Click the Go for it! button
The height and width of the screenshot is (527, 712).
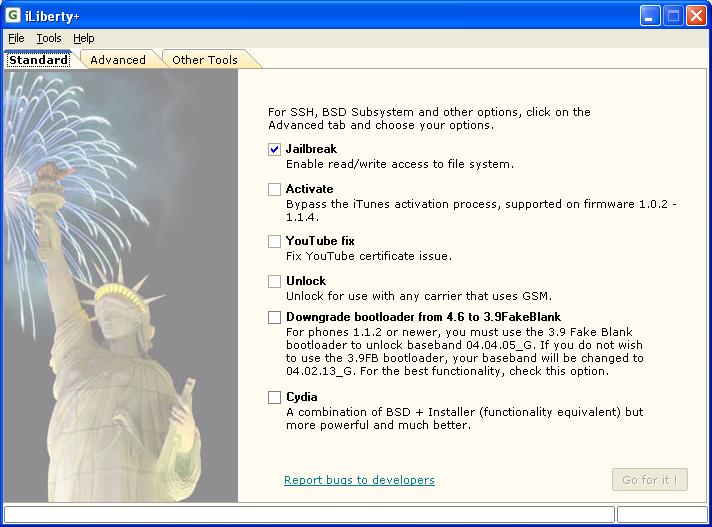tap(649, 480)
